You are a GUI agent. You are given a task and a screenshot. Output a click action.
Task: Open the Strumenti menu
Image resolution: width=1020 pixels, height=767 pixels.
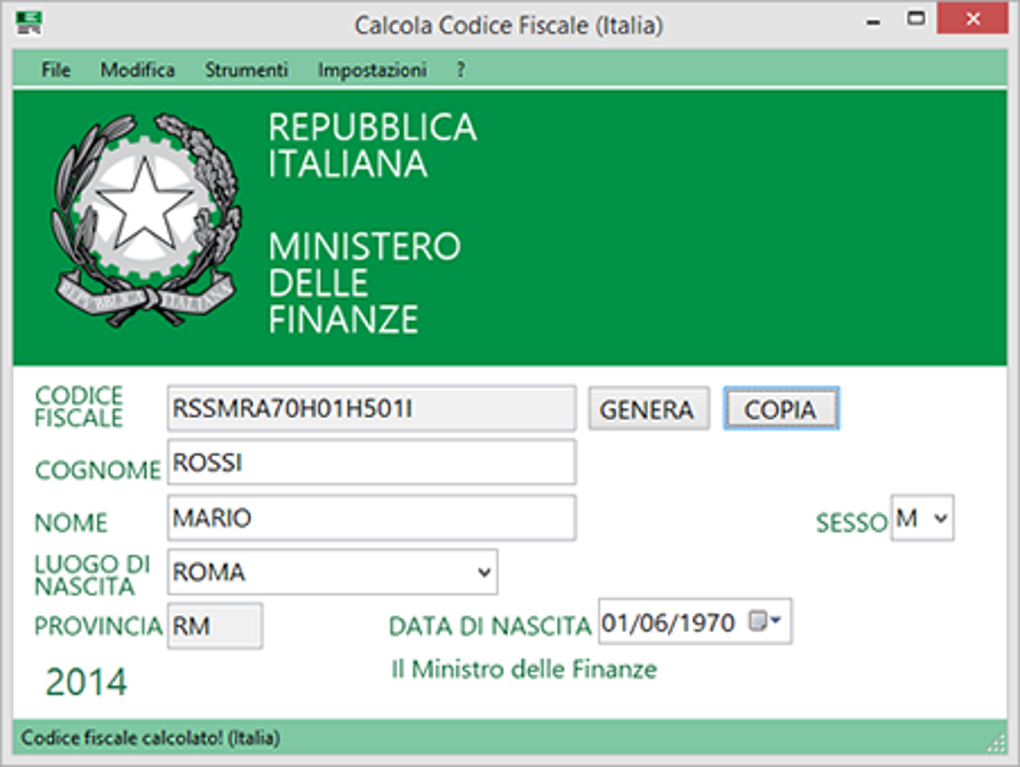click(246, 70)
